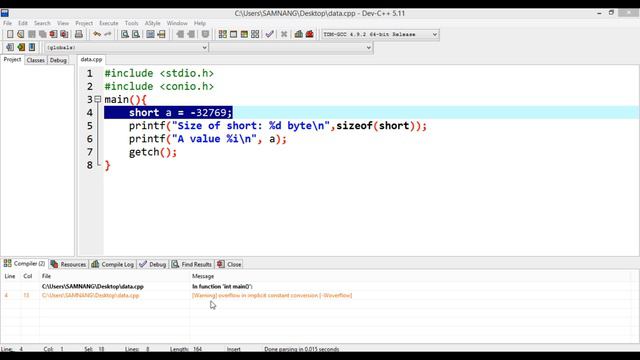
Task: Open the Help menu
Action: coord(200,23)
